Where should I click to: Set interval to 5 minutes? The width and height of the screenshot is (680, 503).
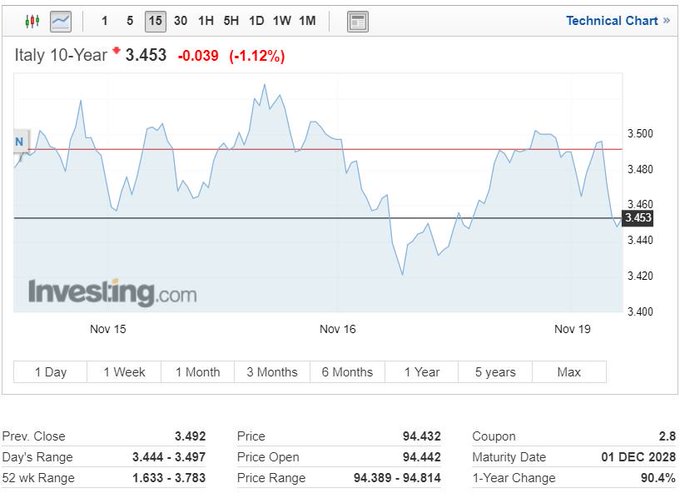[130, 21]
